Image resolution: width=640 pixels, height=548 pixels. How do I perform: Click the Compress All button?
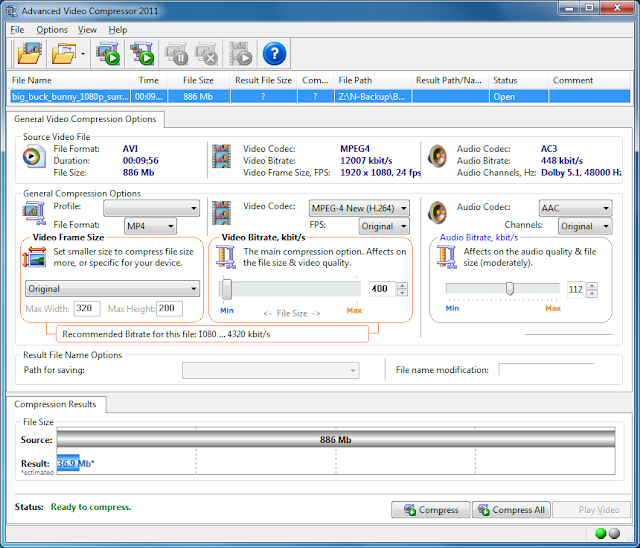tap(511, 510)
